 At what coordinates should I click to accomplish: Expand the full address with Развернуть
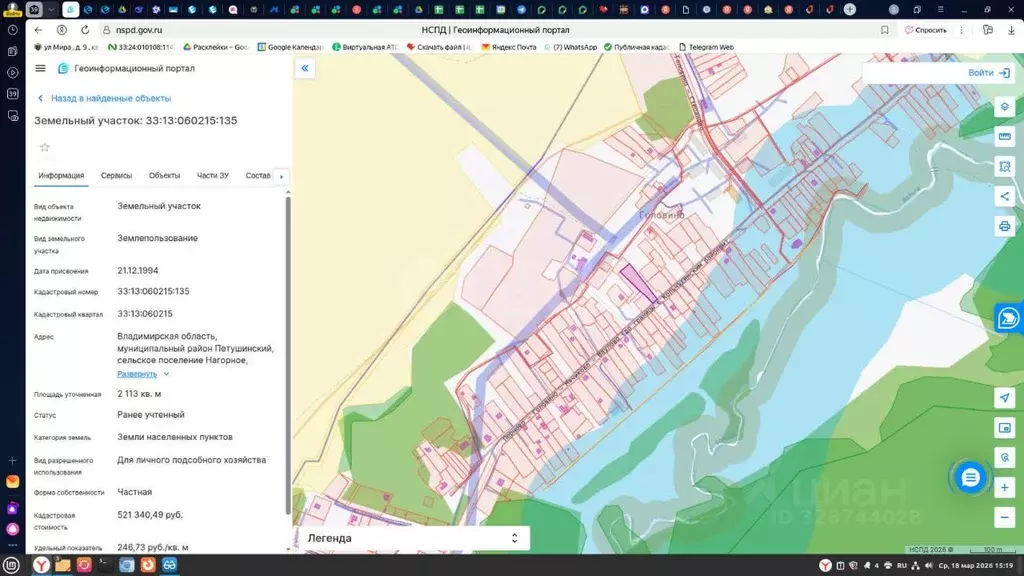(x=137, y=374)
